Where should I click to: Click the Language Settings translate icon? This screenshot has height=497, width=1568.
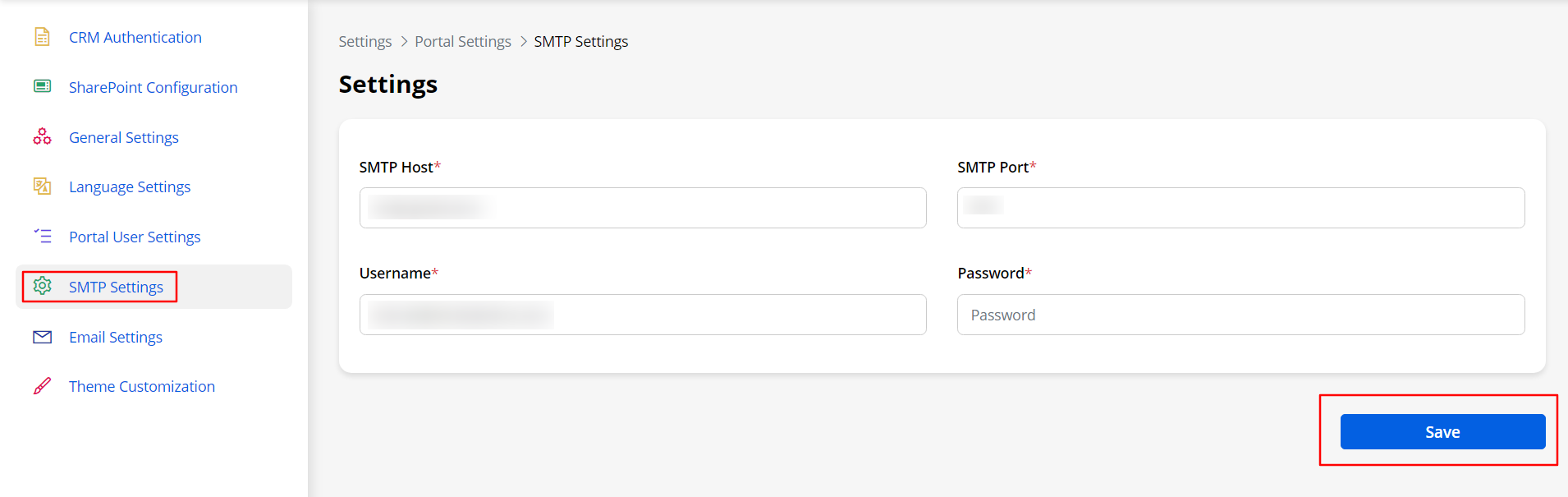[x=42, y=186]
